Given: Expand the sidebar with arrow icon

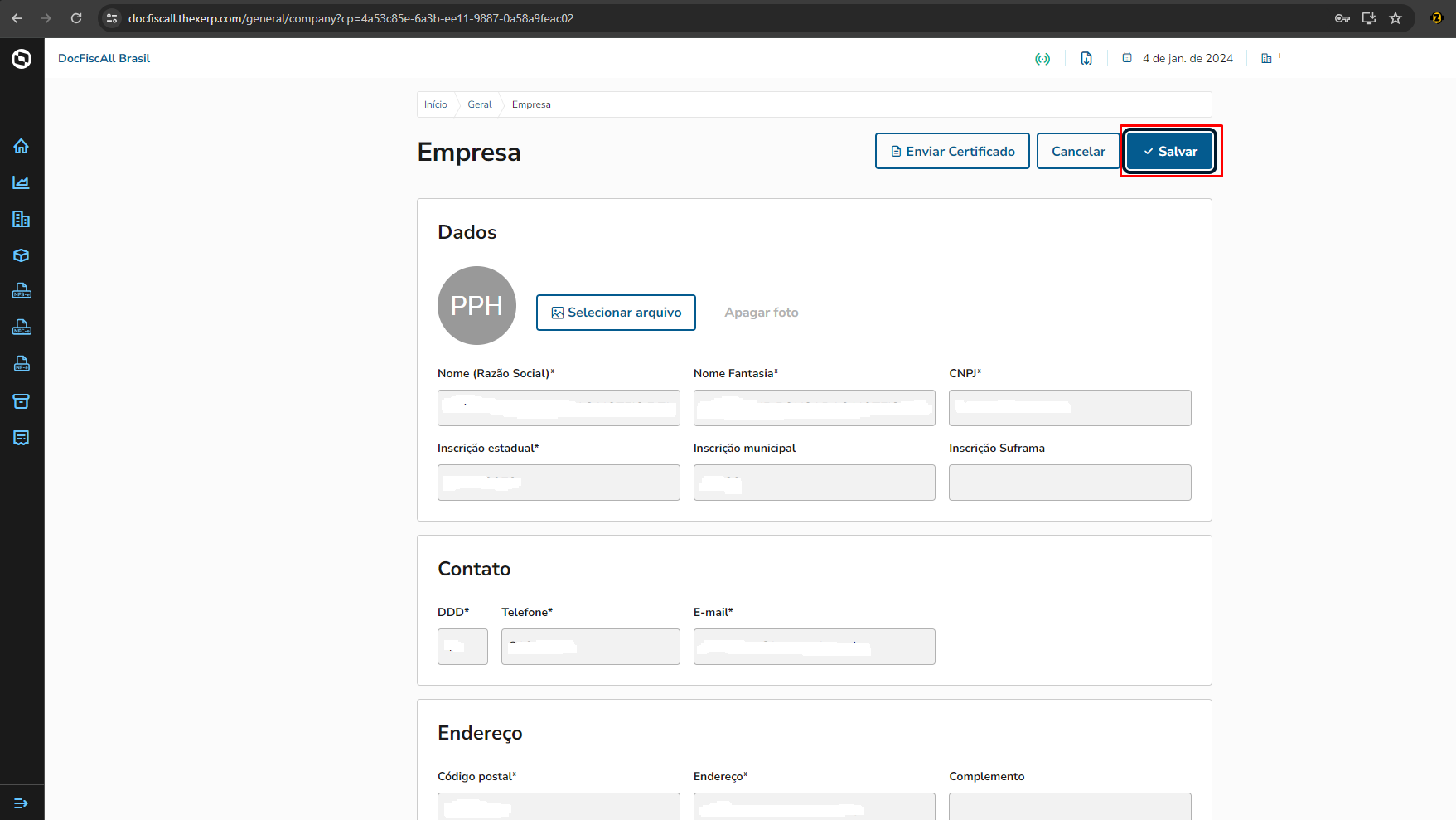Looking at the screenshot, I should 22,803.
